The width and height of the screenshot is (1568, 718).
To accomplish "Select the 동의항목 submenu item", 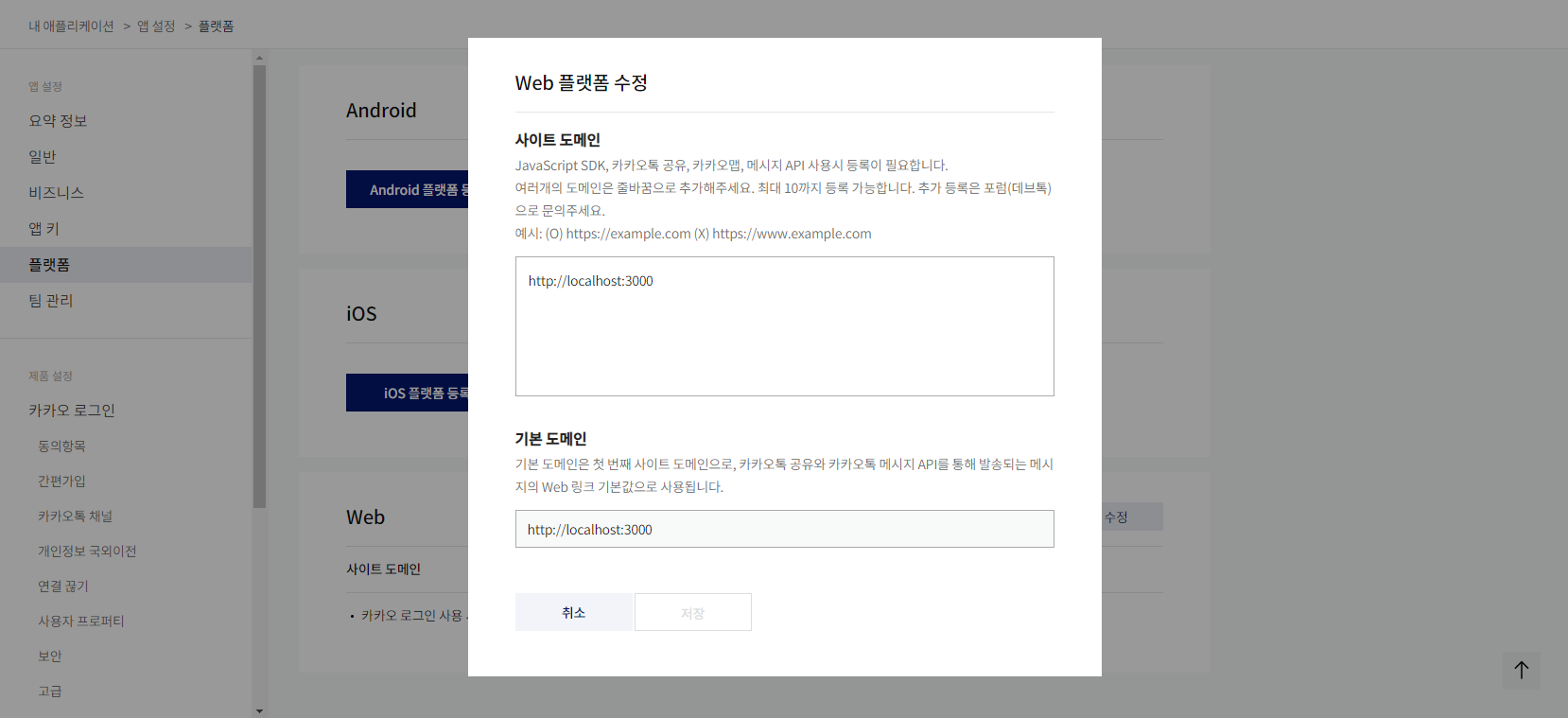I will coord(61,446).
